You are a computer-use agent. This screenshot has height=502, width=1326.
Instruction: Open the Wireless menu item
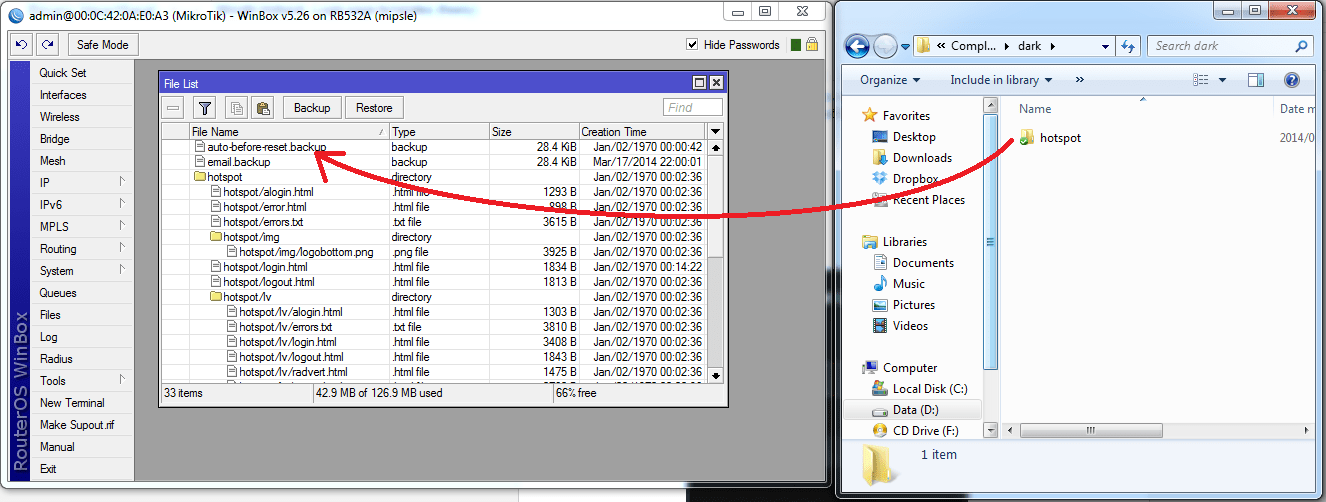coord(60,117)
